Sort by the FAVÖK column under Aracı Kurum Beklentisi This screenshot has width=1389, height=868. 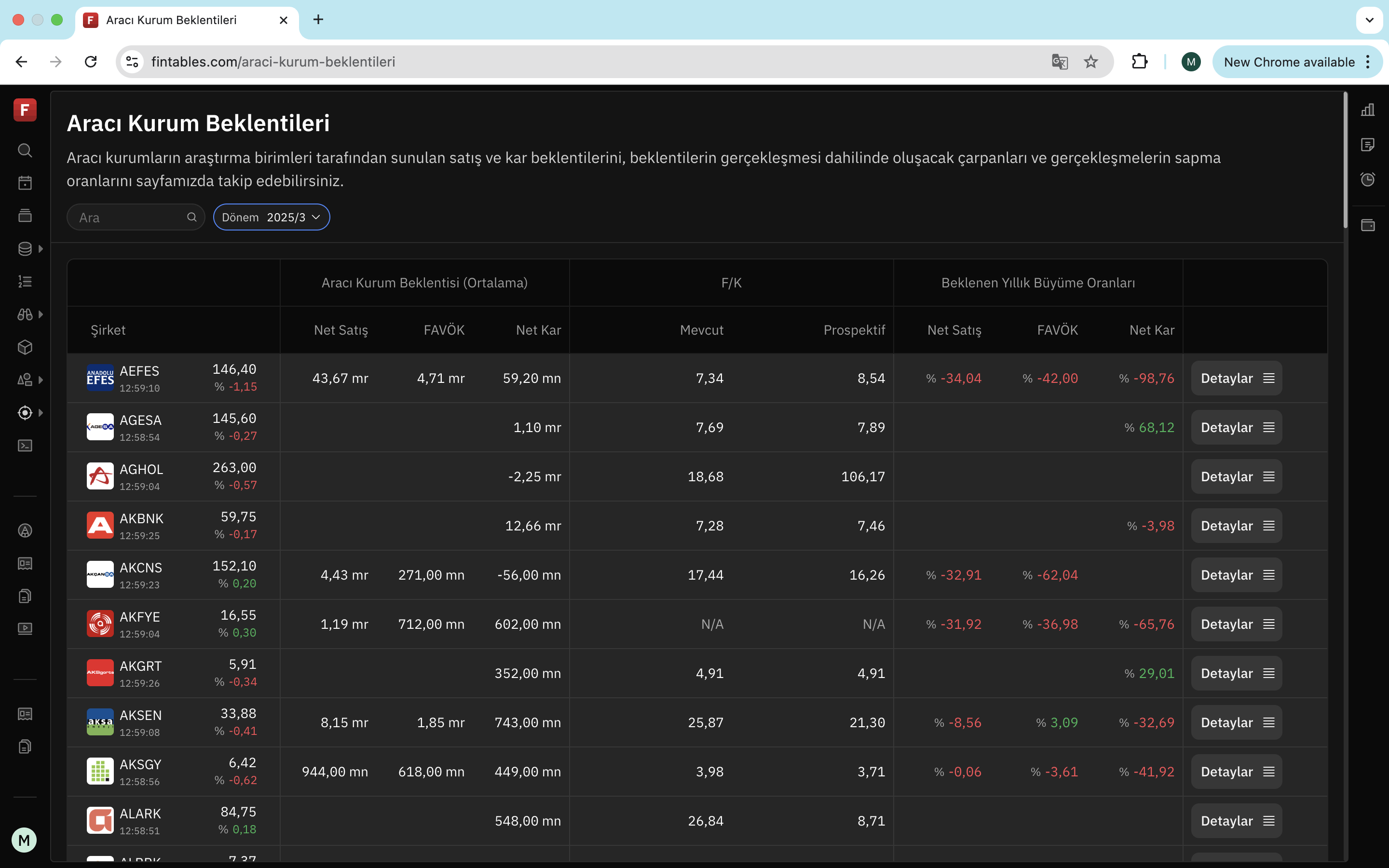(x=444, y=330)
